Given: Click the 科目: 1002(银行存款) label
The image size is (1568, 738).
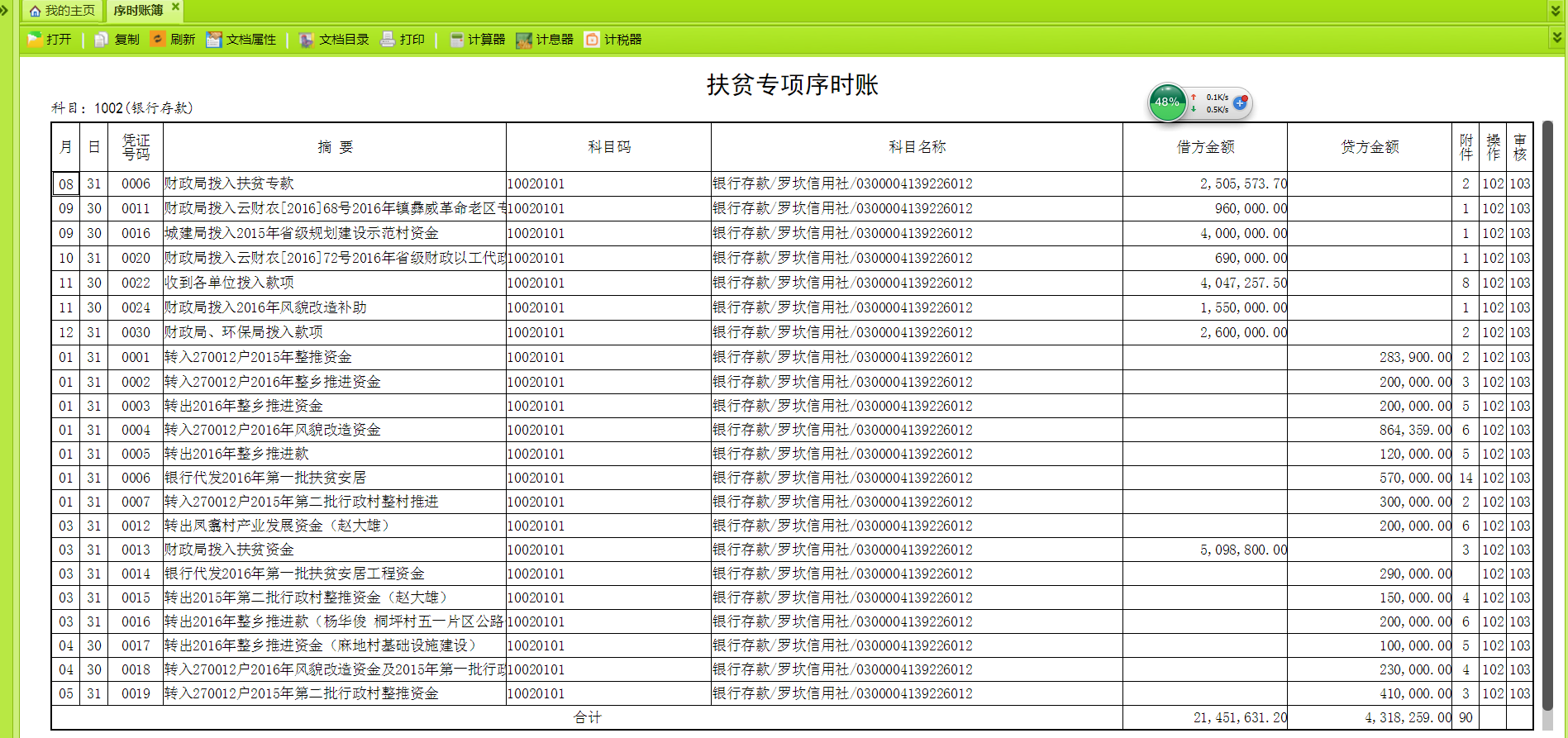Looking at the screenshot, I should click(x=122, y=108).
